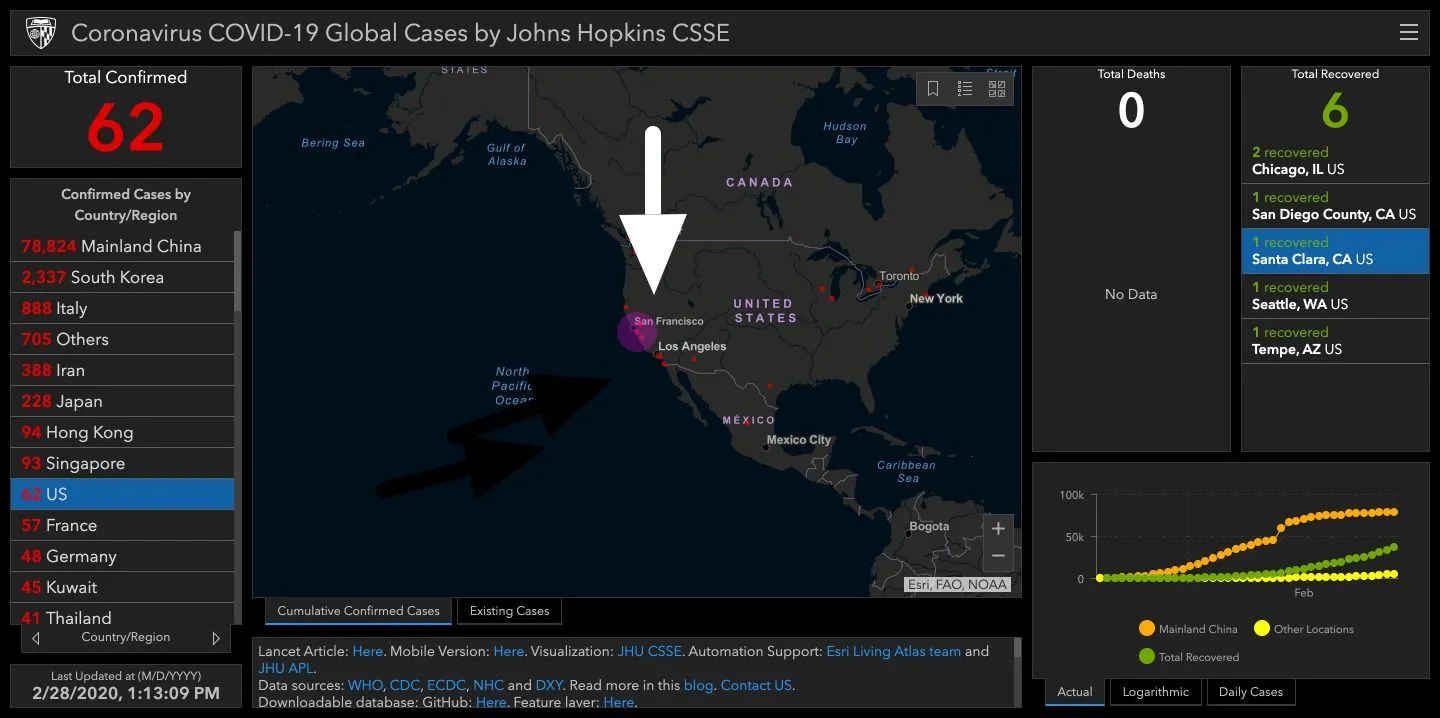Zoom out on the map
The image size is (1440, 718).
click(997, 556)
